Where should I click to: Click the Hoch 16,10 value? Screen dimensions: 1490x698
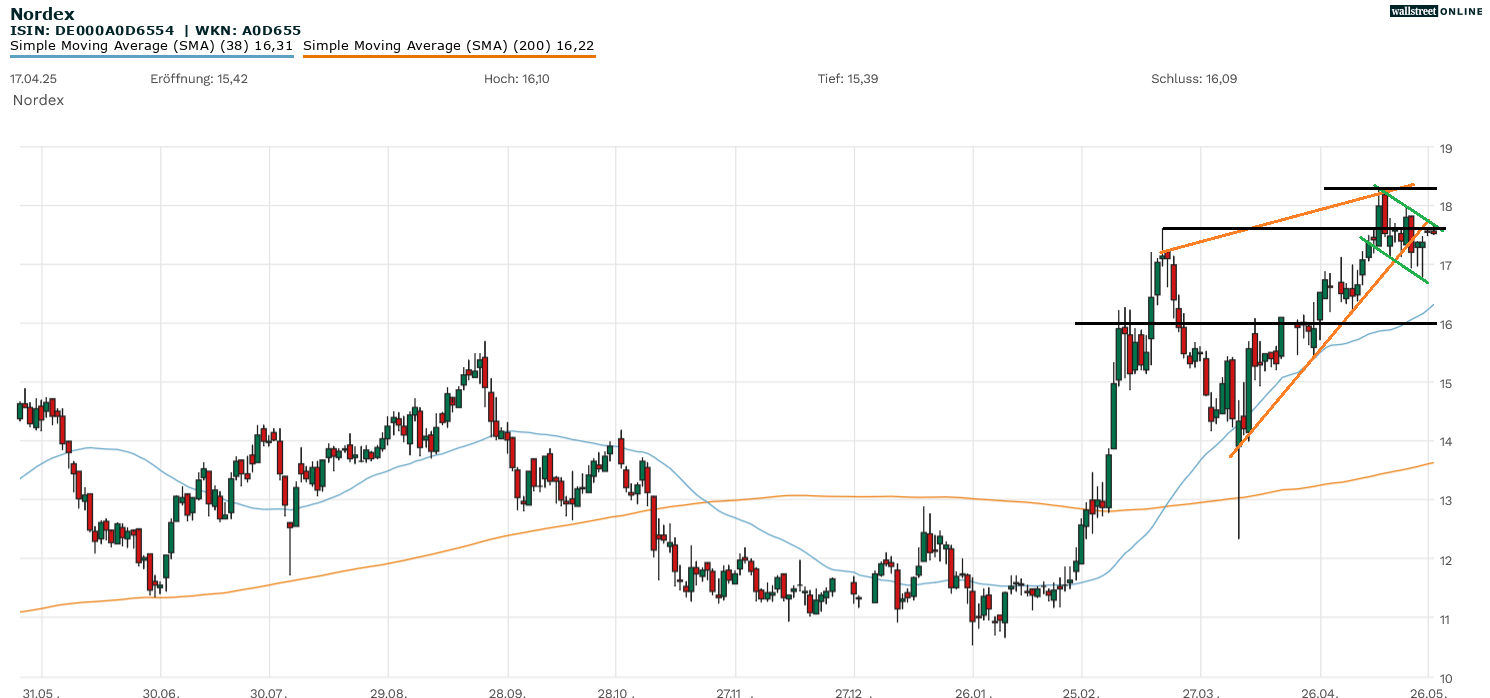click(x=516, y=78)
